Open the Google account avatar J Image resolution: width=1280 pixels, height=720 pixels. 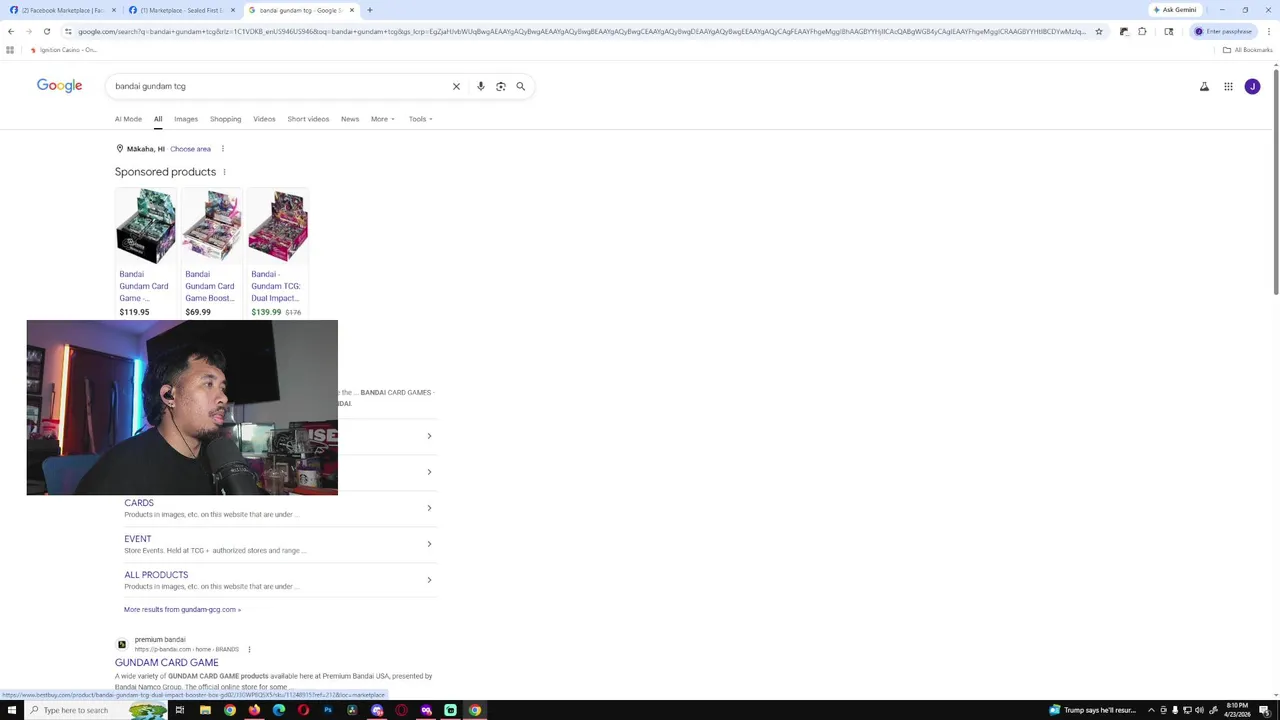coord(1252,86)
